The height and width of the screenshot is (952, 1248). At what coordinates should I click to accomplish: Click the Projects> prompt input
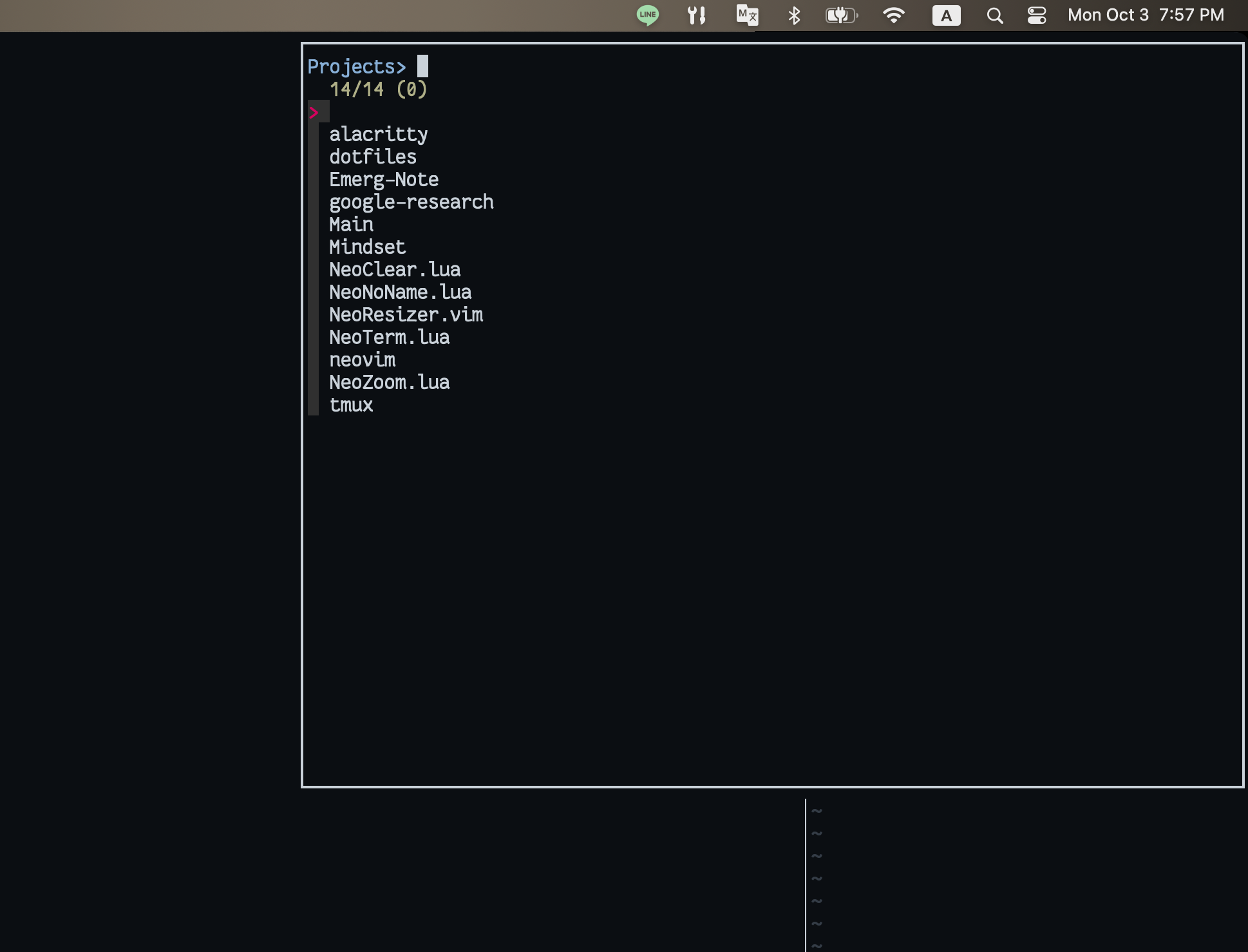click(355, 66)
